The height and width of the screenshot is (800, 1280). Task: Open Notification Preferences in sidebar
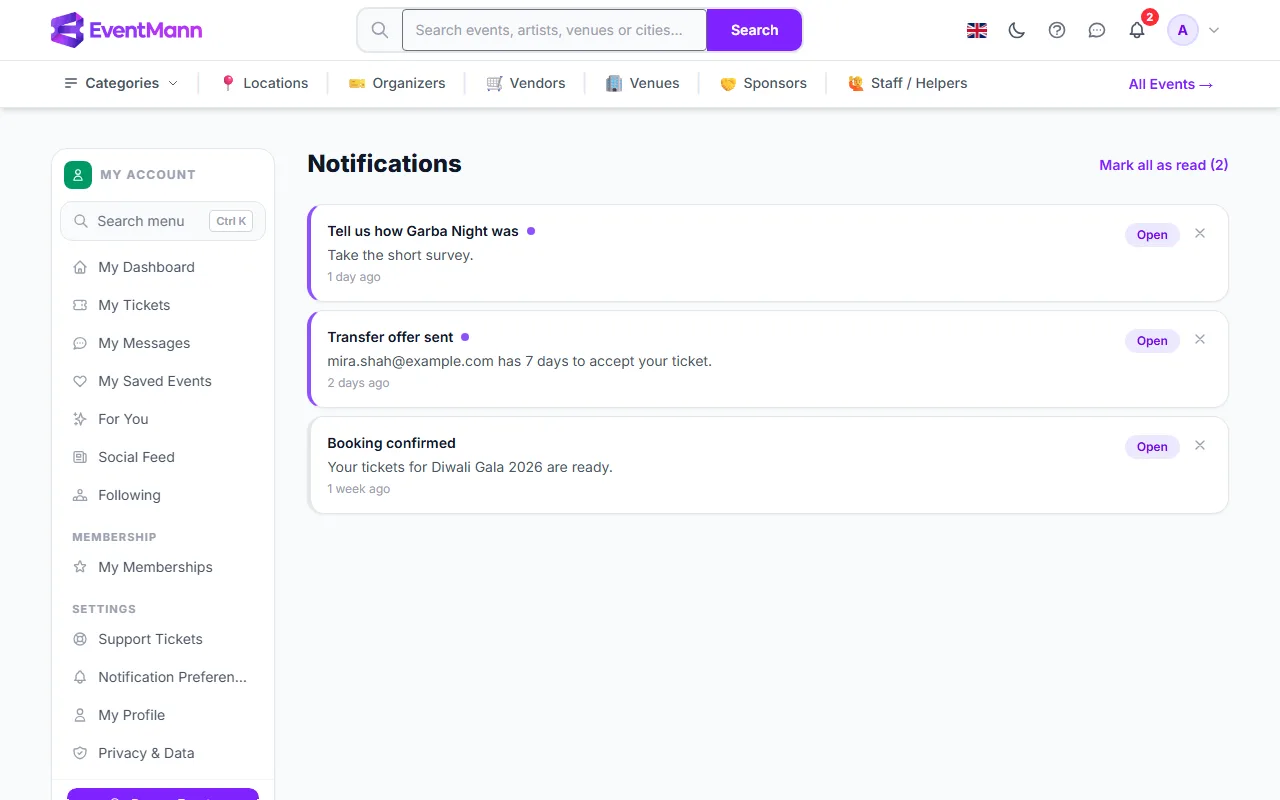[x=163, y=677]
